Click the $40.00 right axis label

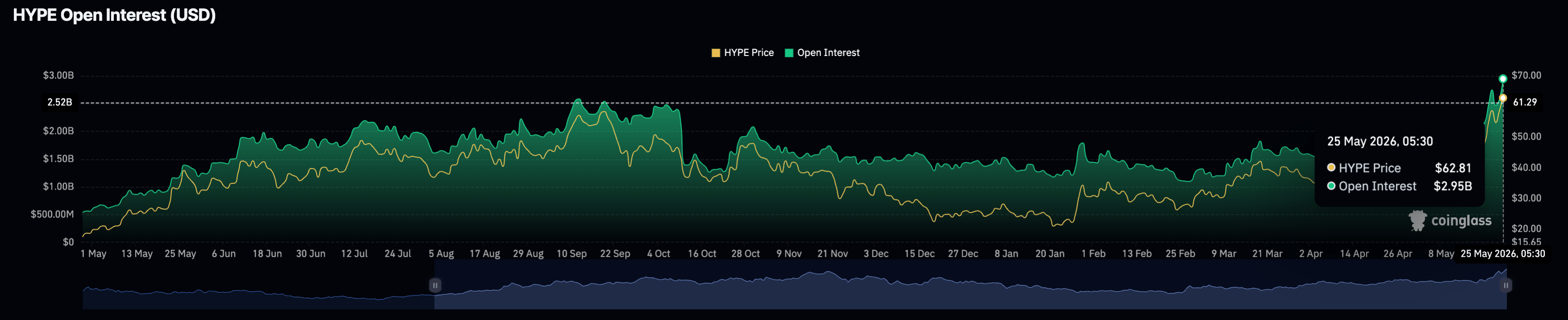[x=1527, y=167]
